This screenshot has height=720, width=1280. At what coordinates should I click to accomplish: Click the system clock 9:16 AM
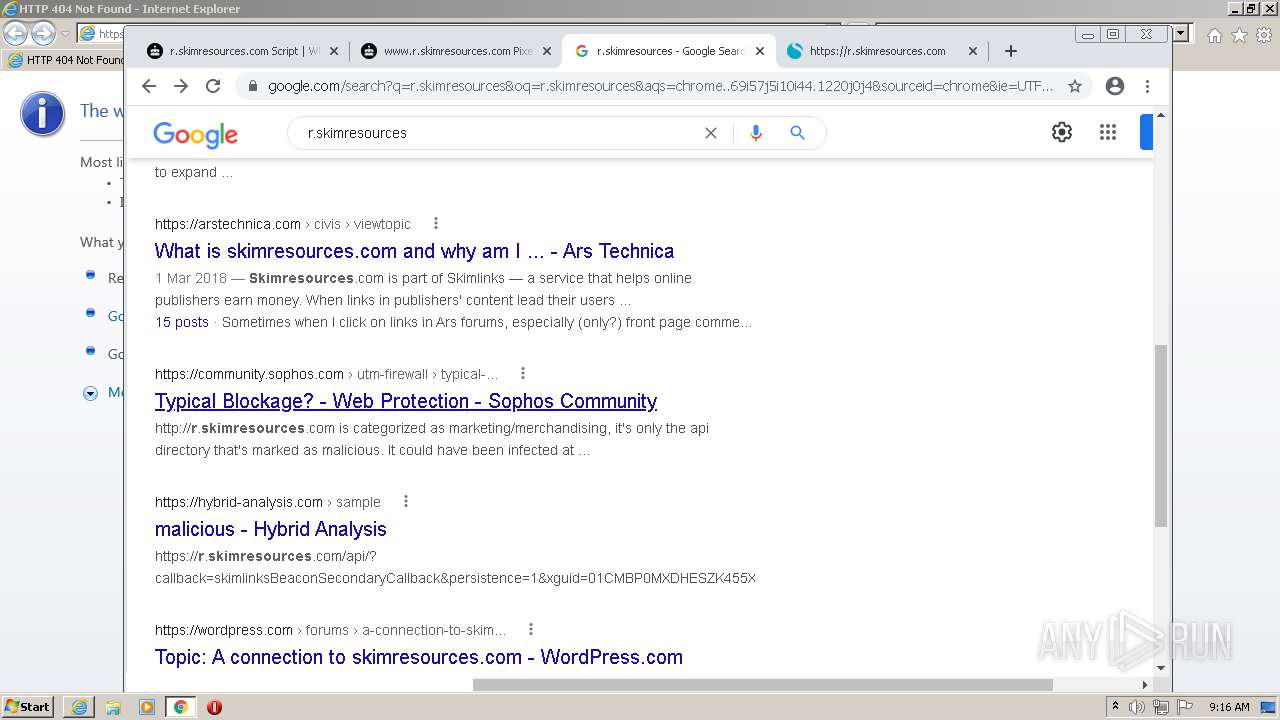click(1229, 707)
